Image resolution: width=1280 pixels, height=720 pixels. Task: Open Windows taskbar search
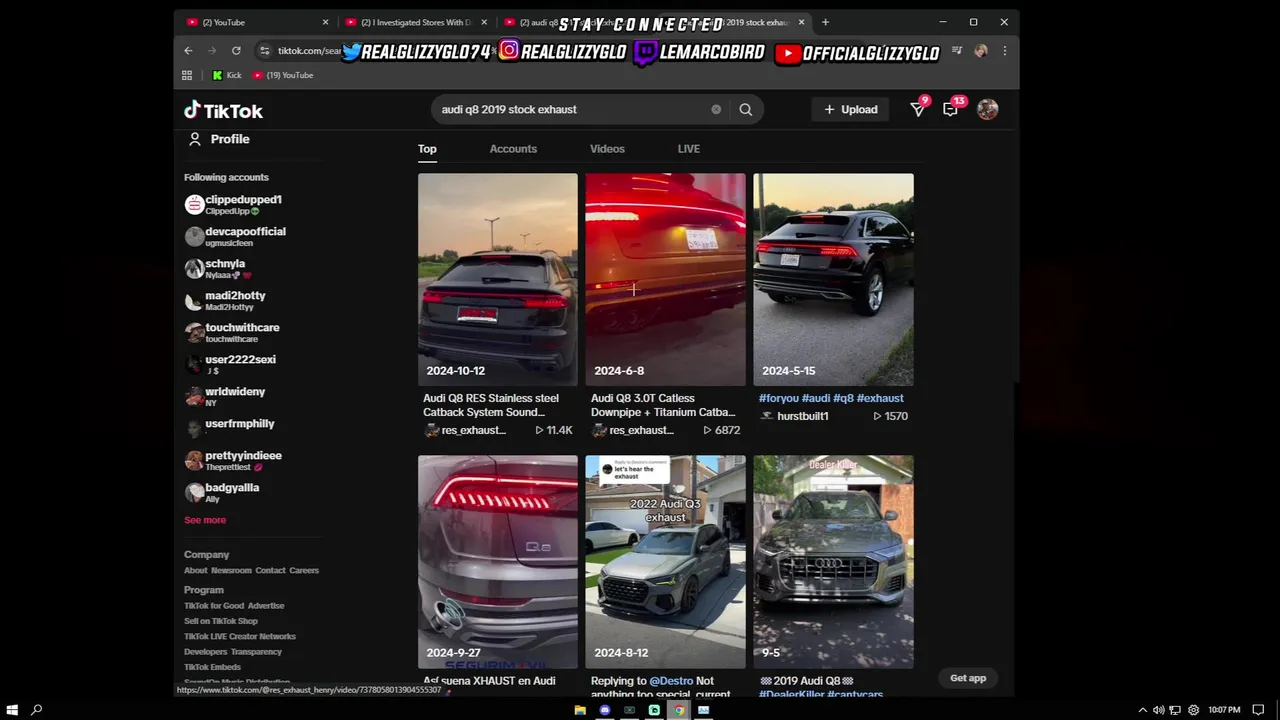pos(37,710)
